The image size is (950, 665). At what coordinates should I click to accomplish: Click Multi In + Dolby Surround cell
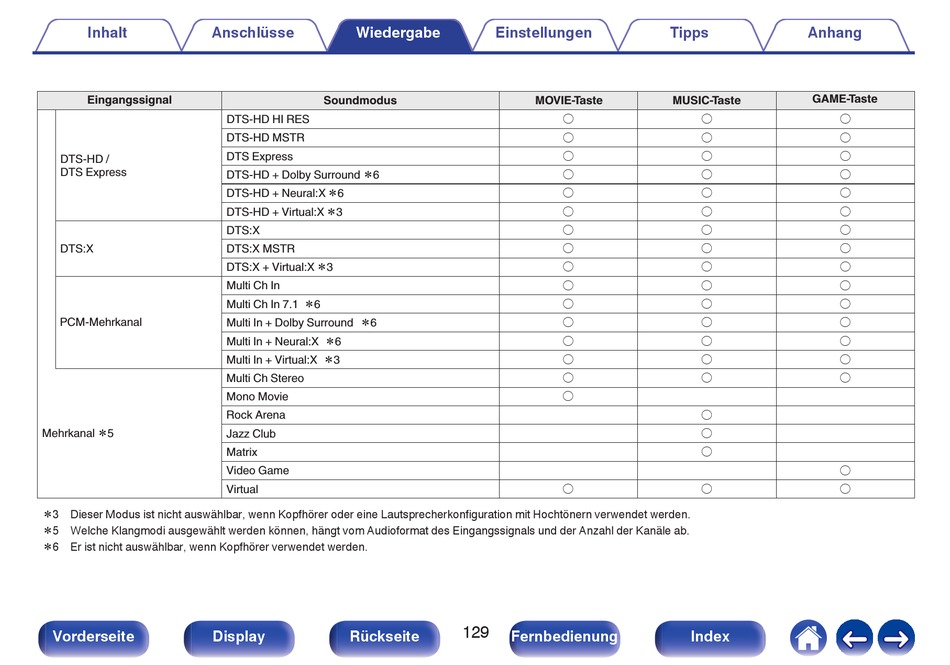point(360,323)
